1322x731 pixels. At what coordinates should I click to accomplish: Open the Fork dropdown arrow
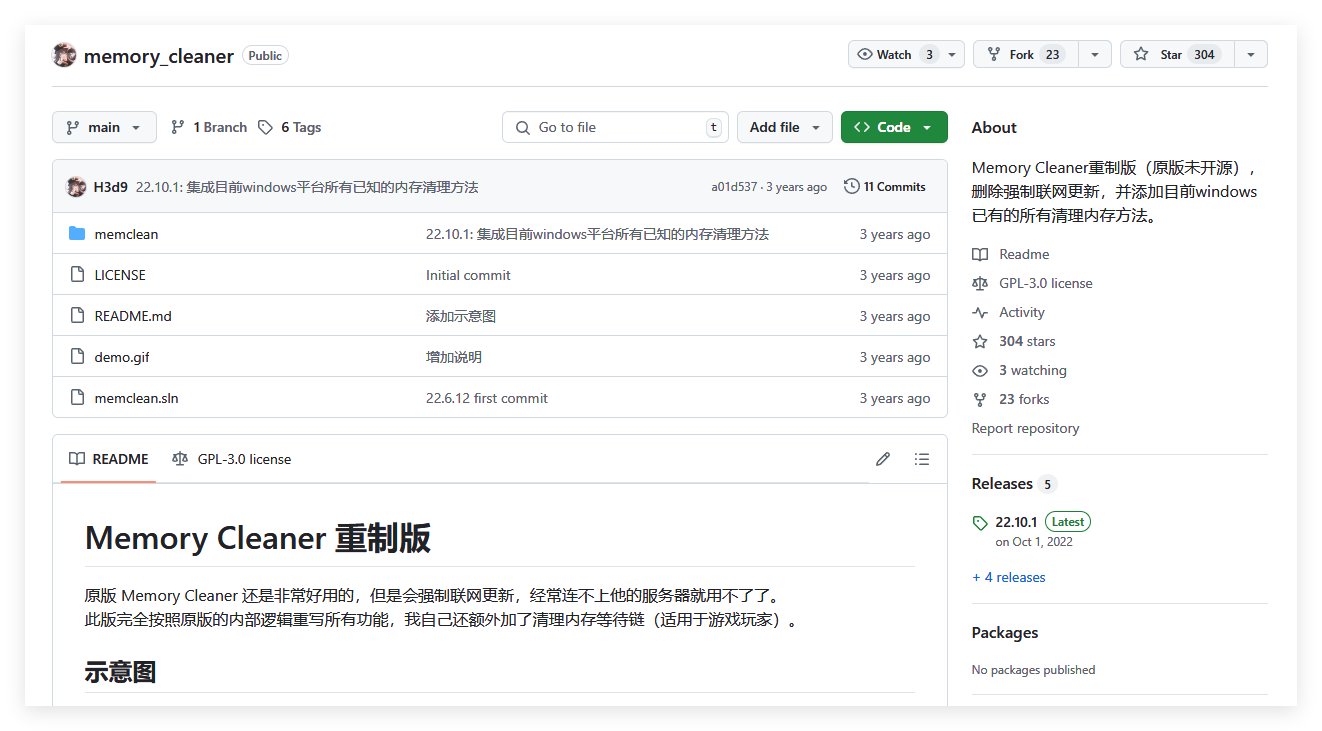click(x=1095, y=54)
